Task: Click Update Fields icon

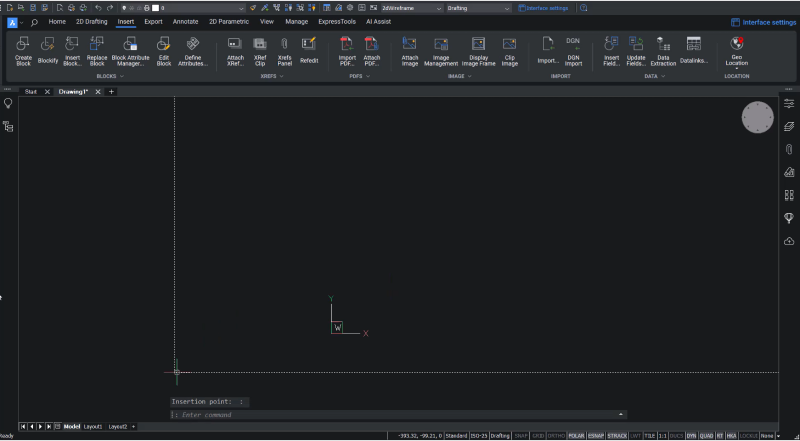Action: point(636,51)
